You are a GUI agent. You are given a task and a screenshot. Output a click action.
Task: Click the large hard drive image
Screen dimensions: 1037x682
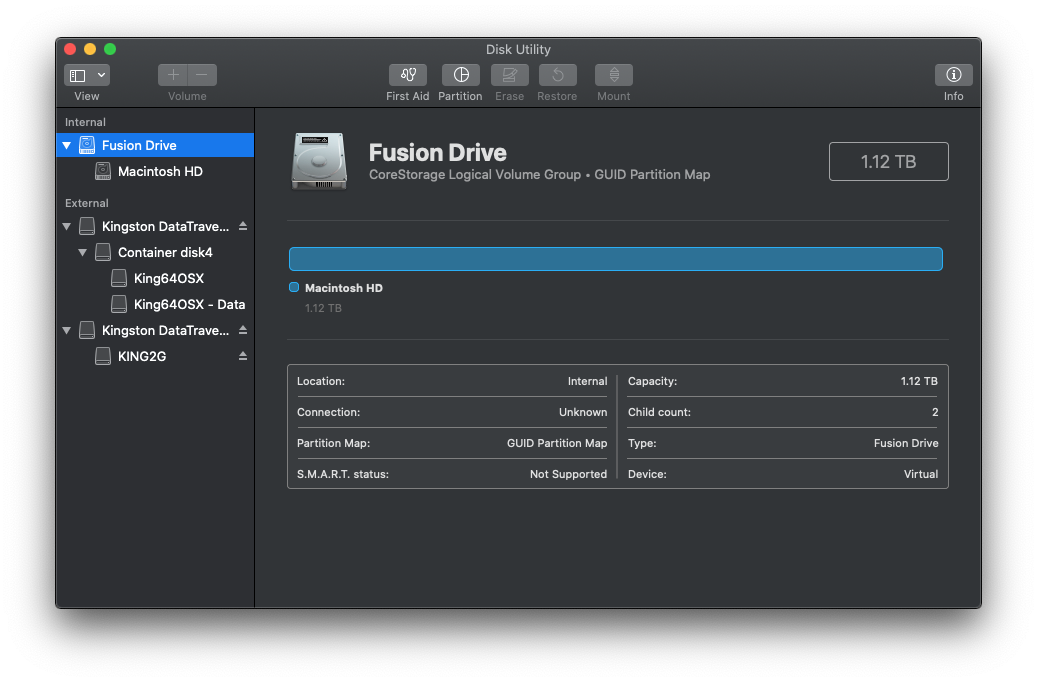[319, 161]
